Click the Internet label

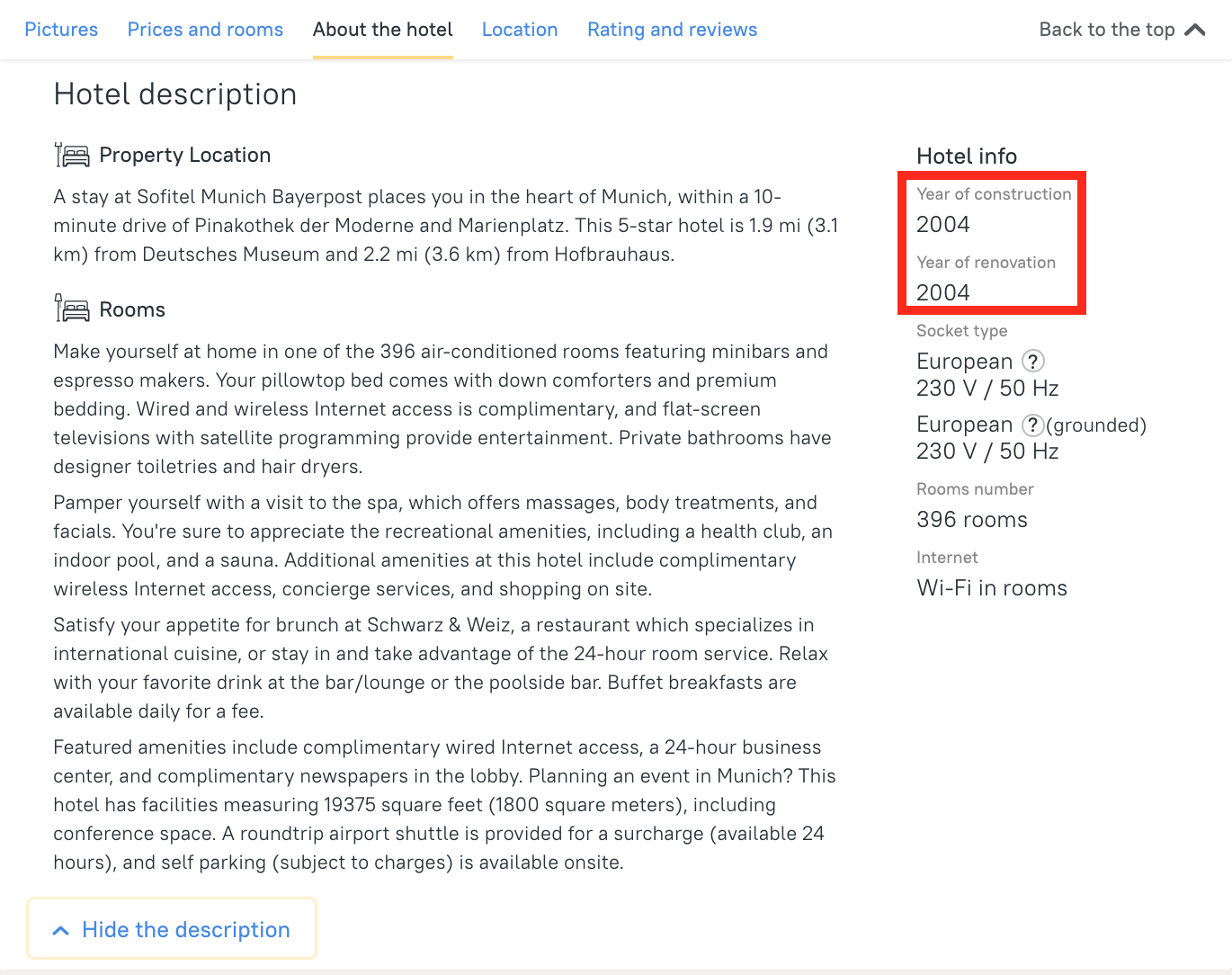(947, 557)
